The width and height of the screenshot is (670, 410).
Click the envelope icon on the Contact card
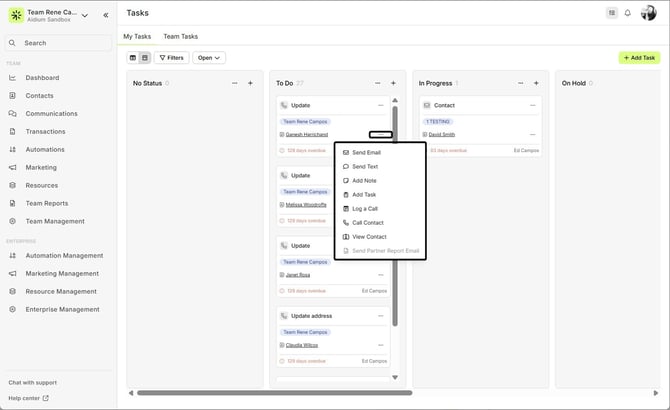pyautogui.click(x=426, y=105)
